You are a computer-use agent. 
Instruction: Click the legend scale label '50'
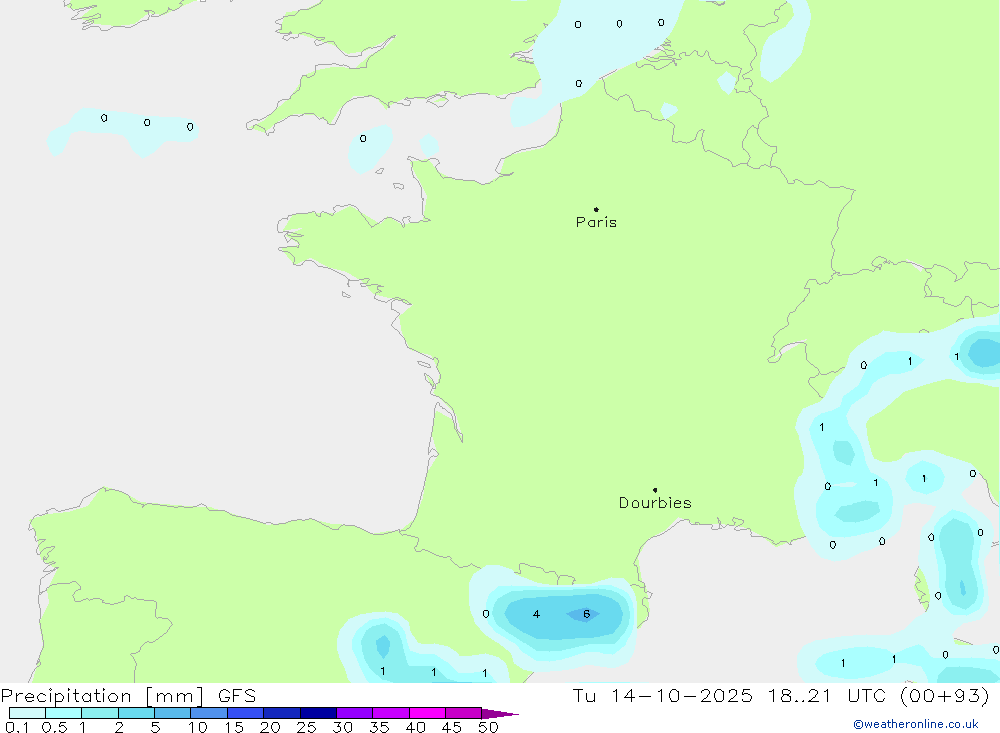click(488, 727)
